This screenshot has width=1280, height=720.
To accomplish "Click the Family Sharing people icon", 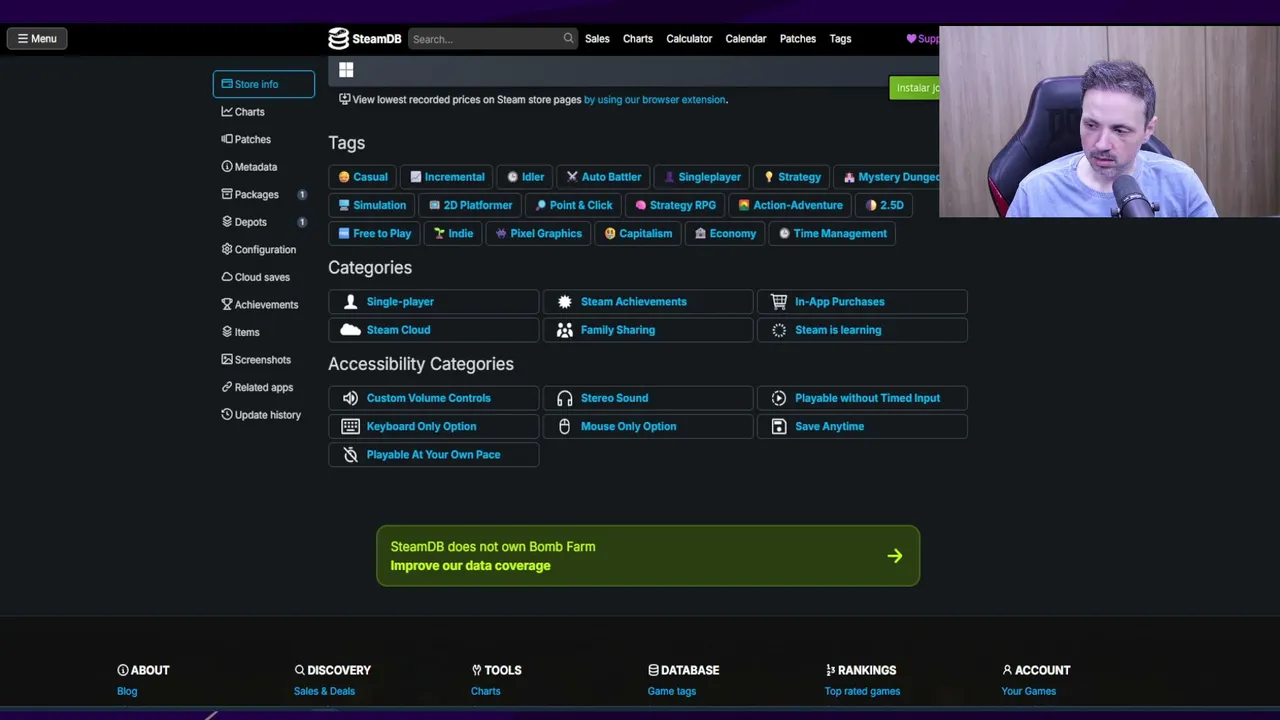I will 565,330.
